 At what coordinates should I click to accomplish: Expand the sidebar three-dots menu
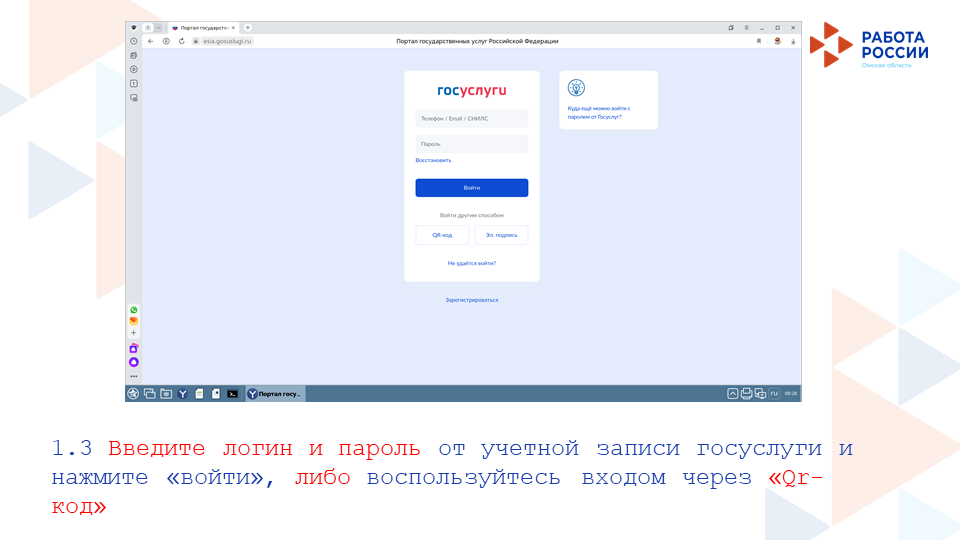pos(134,376)
